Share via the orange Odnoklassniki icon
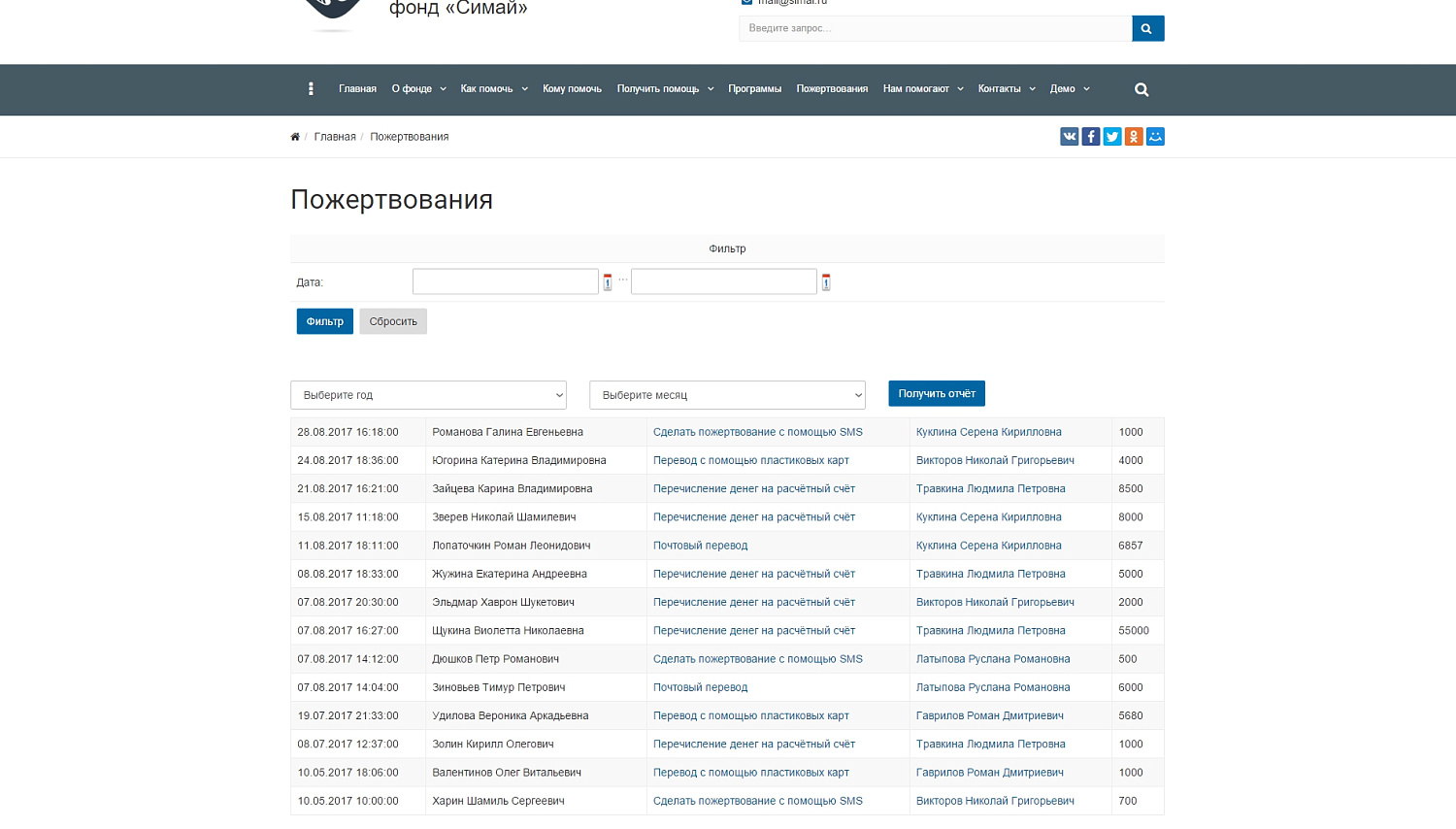The height and width of the screenshot is (829, 1456). click(x=1134, y=137)
